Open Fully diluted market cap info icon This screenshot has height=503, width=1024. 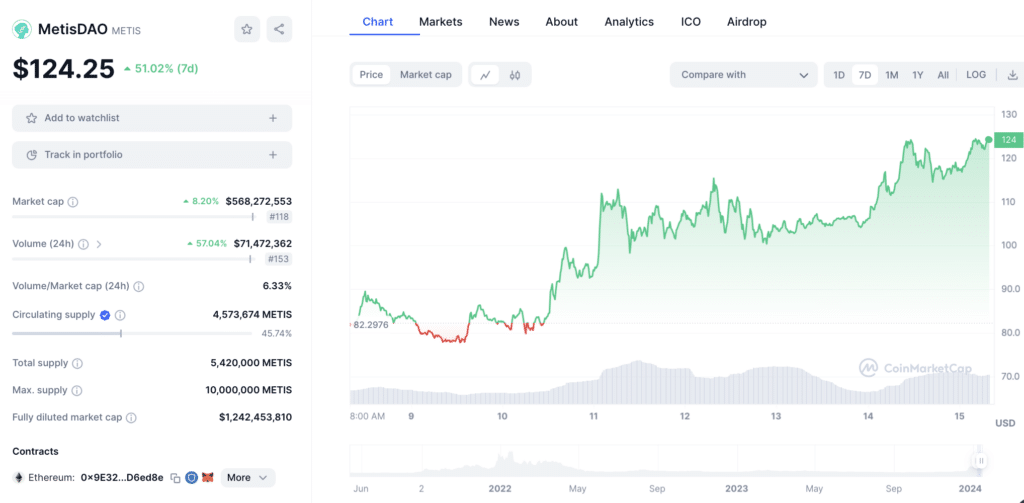(x=131, y=417)
